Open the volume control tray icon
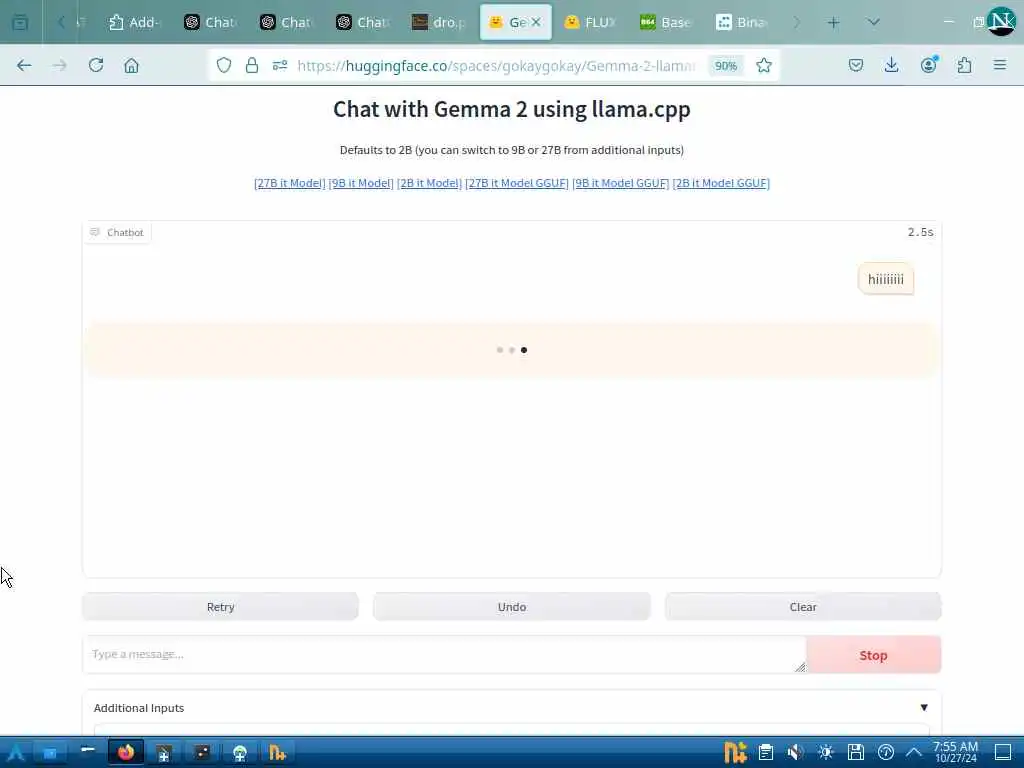 [795, 752]
